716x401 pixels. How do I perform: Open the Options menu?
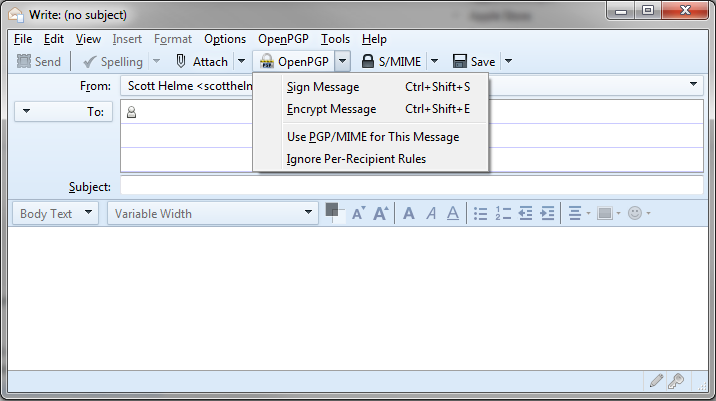click(x=225, y=39)
